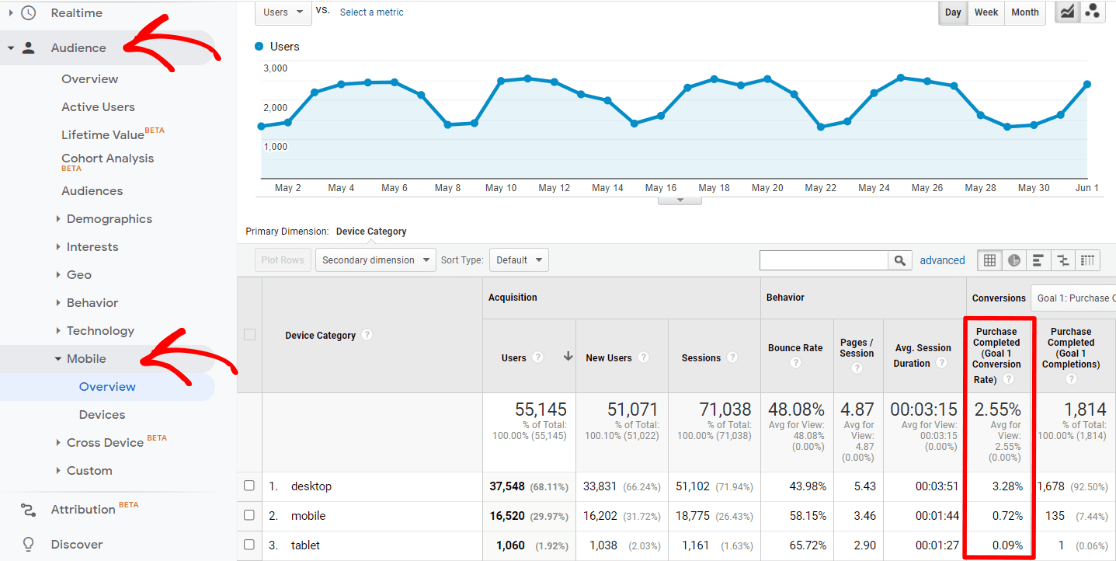The width and height of the screenshot is (1116, 561).
Task: Click help icon next to Avg. Session Duration
Action: pyautogui.click(x=941, y=363)
